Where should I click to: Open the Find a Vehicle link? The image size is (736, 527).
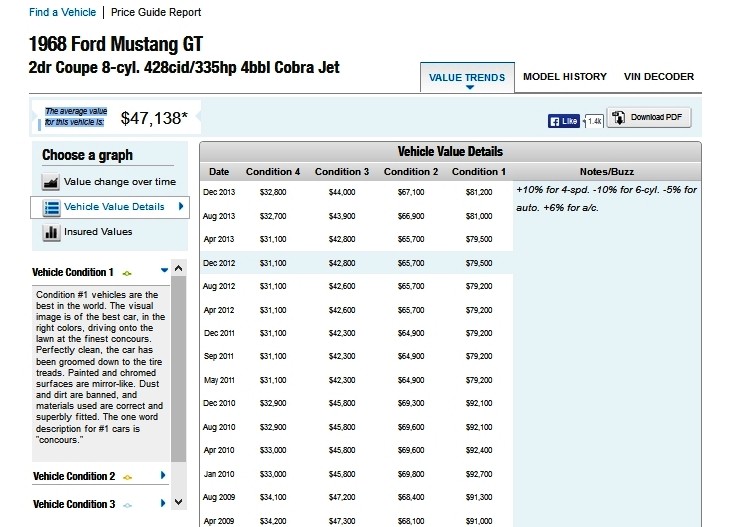click(62, 12)
